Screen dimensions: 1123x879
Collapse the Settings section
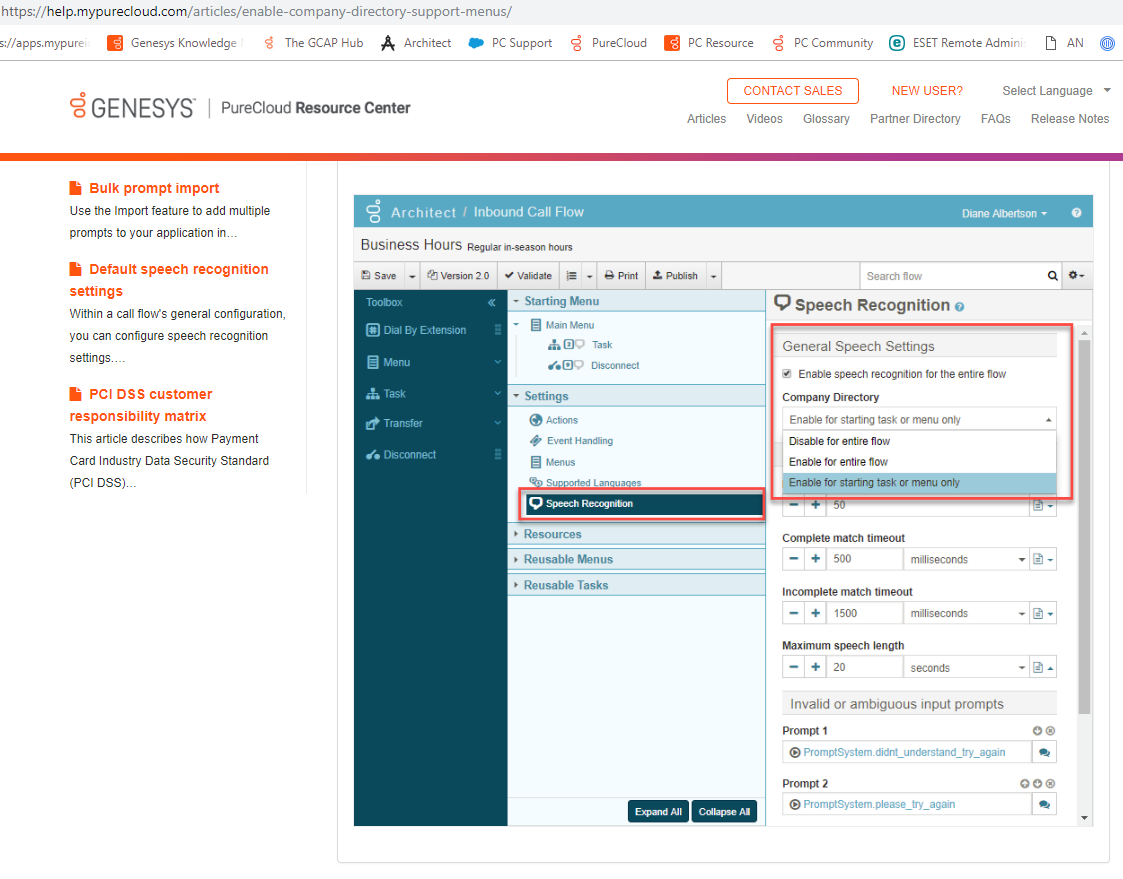[516, 396]
